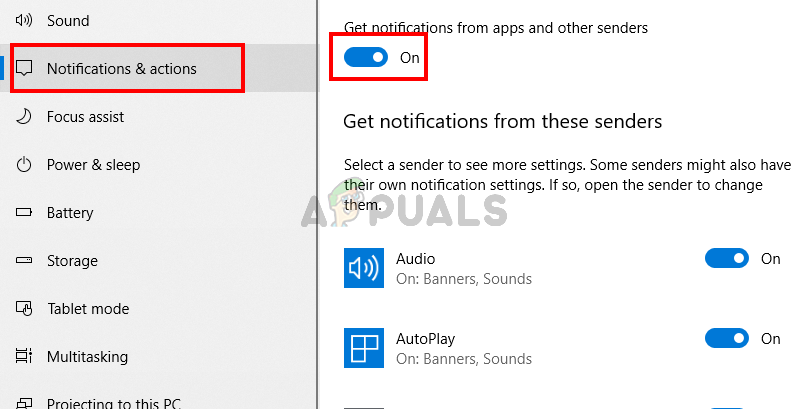Click the Projecting to this PC icon
This screenshot has width=812, height=409.
(x=24, y=403)
